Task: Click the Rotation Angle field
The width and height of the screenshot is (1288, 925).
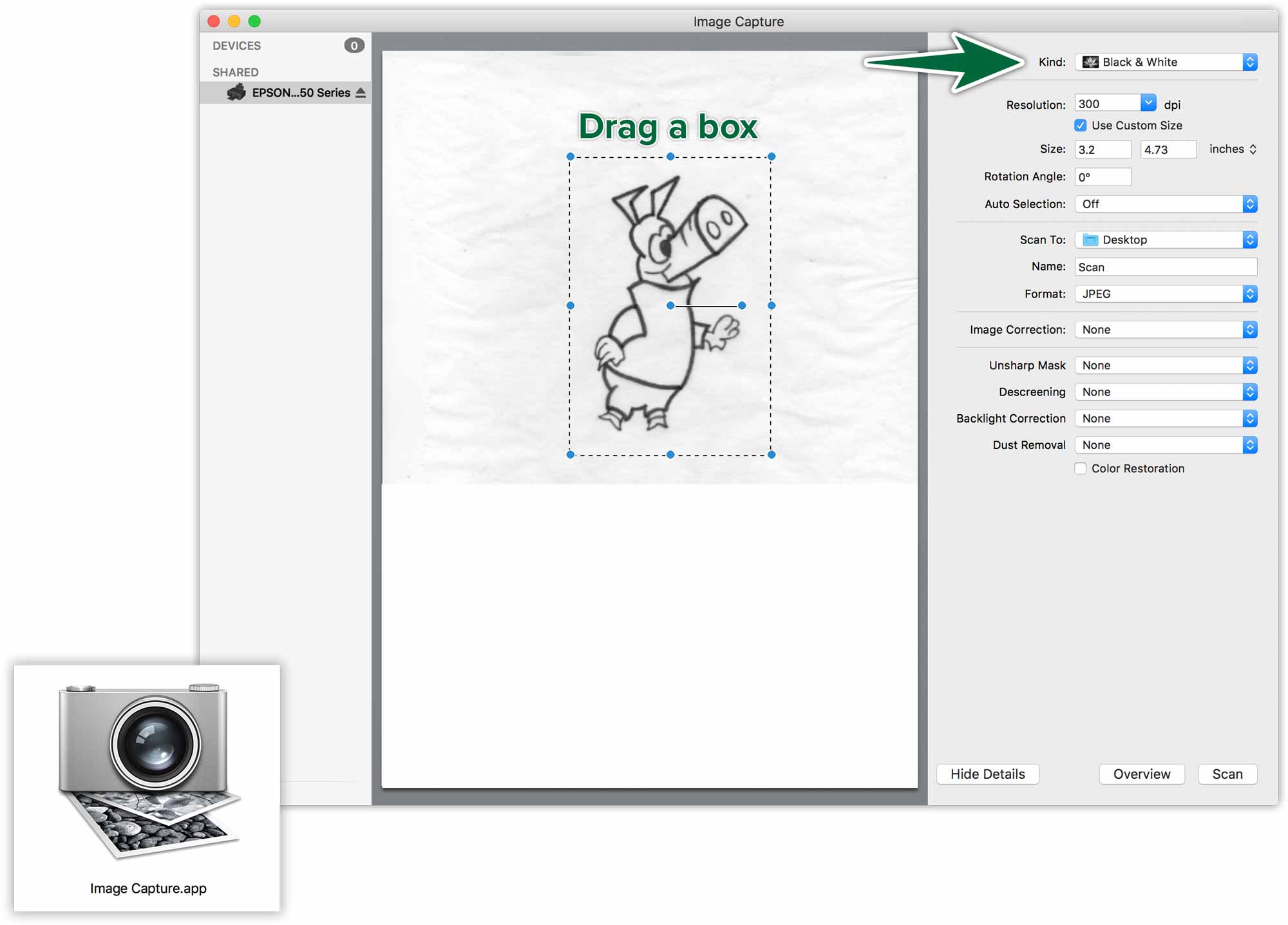Action: pyautogui.click(x=1103, y=176)
